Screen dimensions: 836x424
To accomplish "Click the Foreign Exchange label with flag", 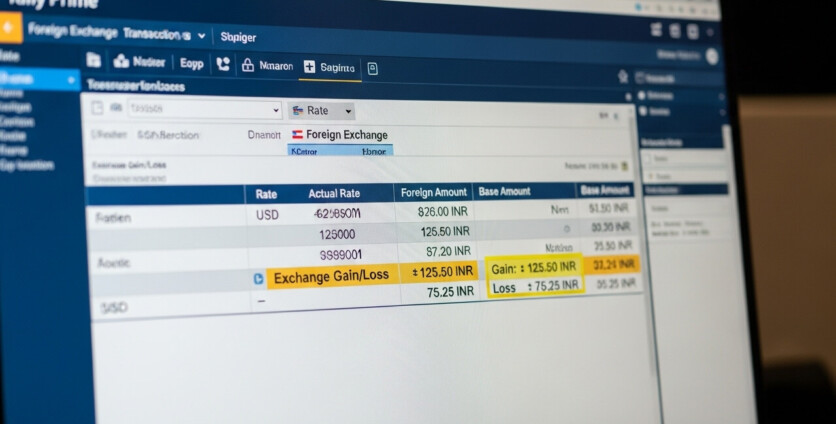I will tap(340, 135).
